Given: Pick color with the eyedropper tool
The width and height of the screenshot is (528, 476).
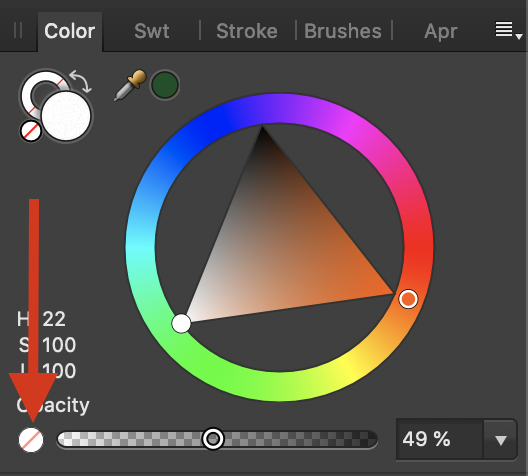Looking at the screenshot, I should click(130, 85).
